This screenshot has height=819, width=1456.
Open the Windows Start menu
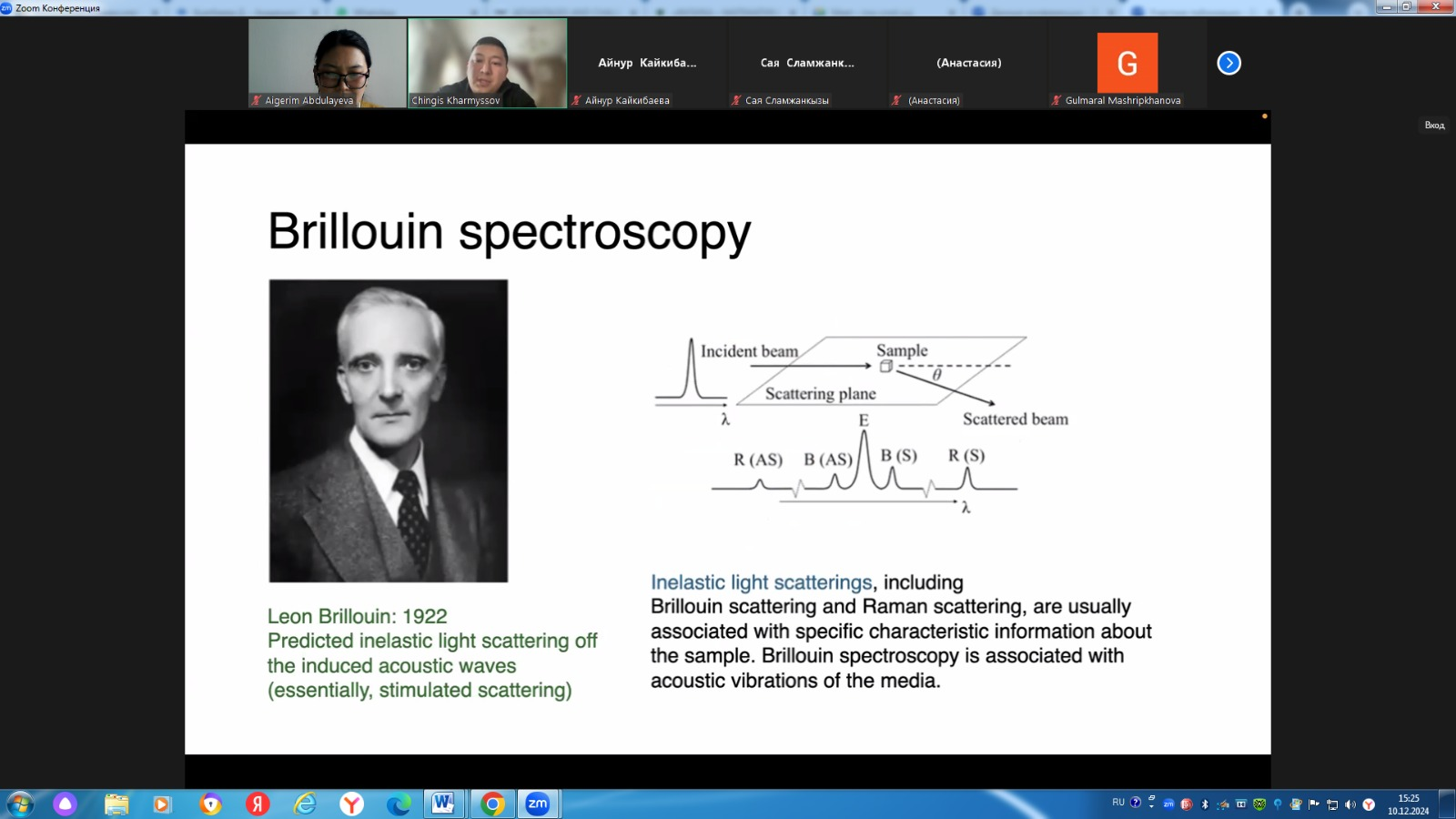pyautogui.click(x=20, y=804)
